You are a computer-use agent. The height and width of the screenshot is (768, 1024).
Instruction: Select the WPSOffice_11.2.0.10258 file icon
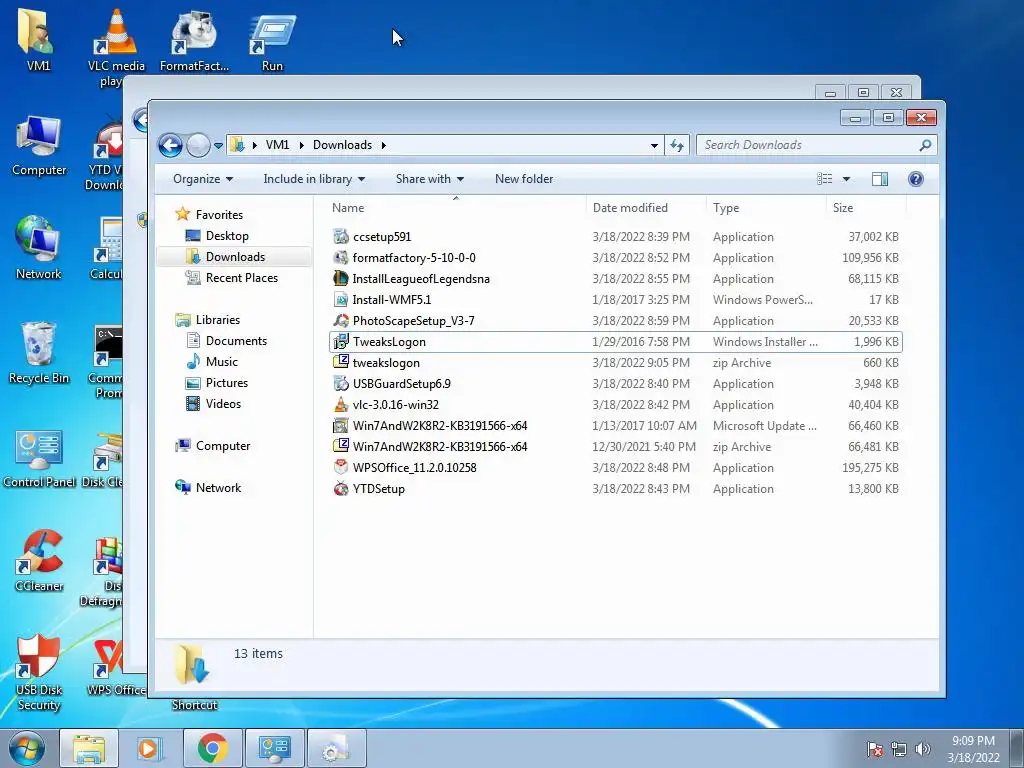pos(341,468)
